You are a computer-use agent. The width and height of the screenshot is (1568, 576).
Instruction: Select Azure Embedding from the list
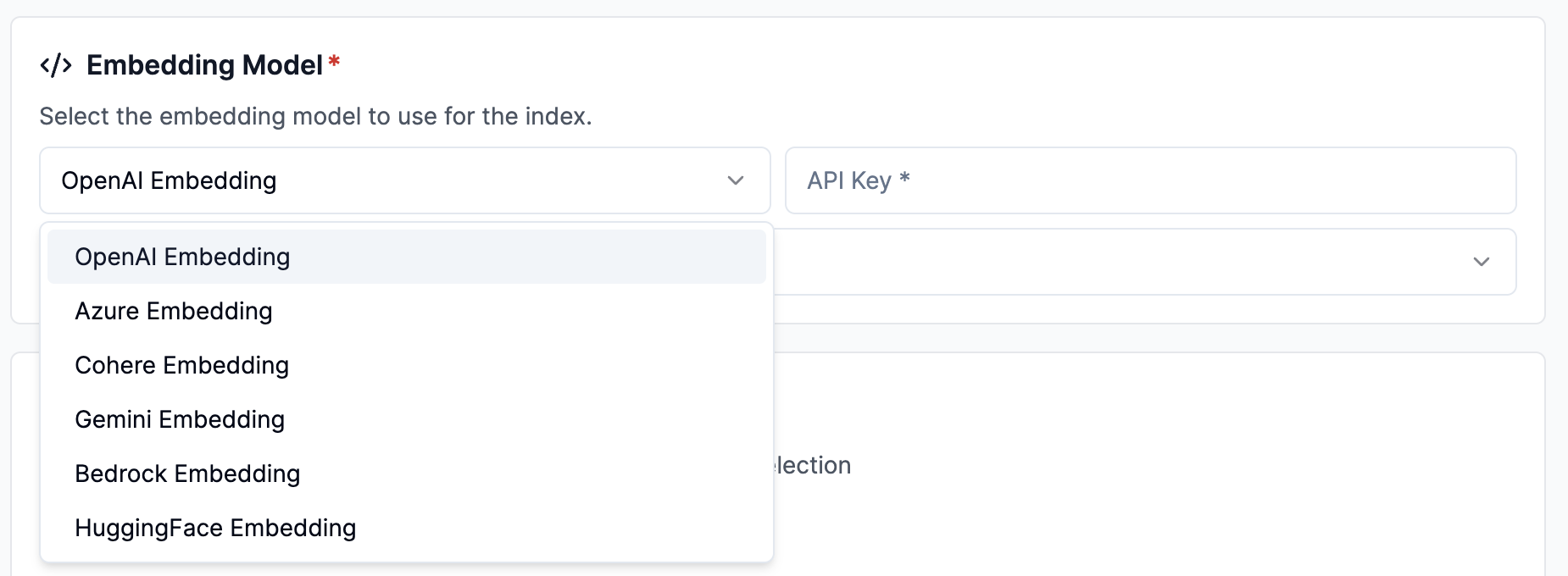(174, 311)
